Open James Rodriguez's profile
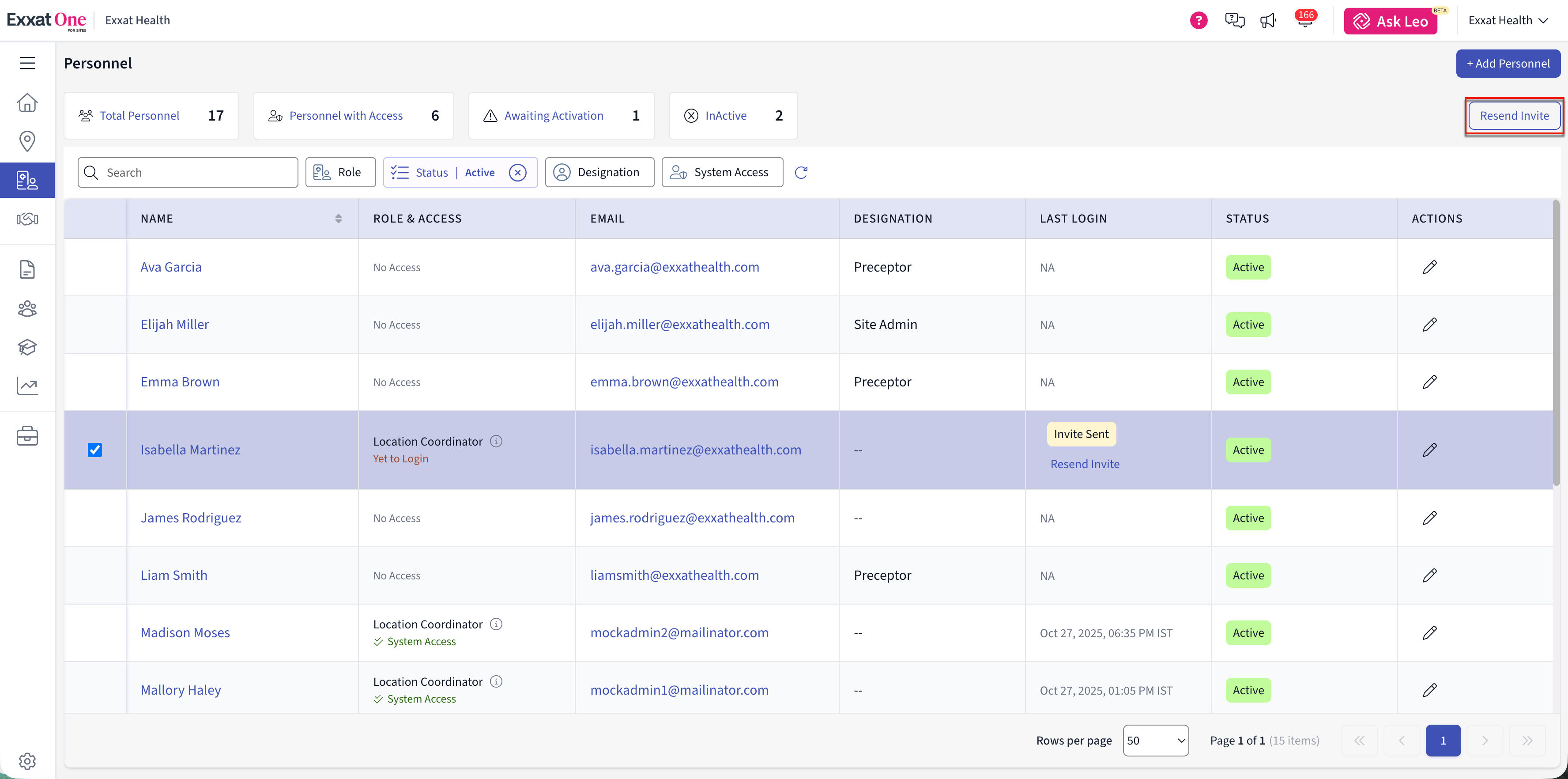 (191, 518)
